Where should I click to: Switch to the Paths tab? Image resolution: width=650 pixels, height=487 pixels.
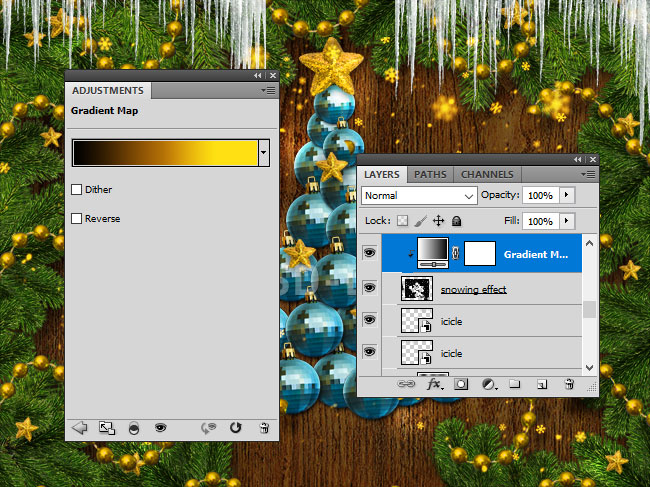430,174
